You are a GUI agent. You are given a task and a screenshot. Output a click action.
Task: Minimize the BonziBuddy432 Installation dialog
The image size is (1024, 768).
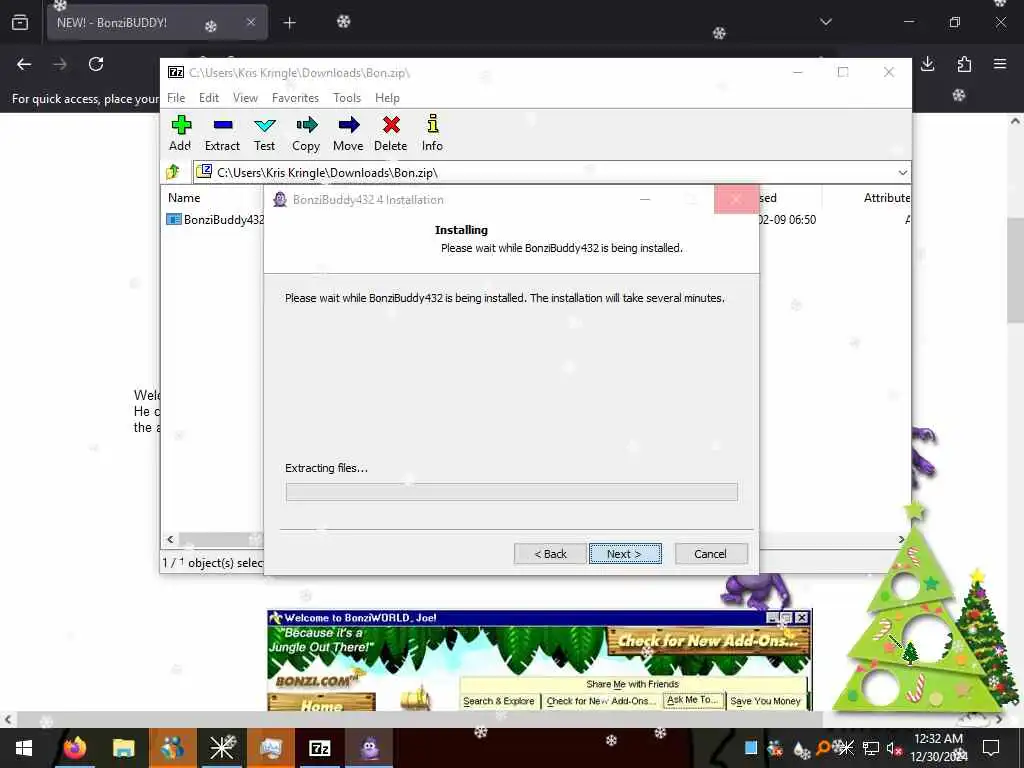coord(645,199)
